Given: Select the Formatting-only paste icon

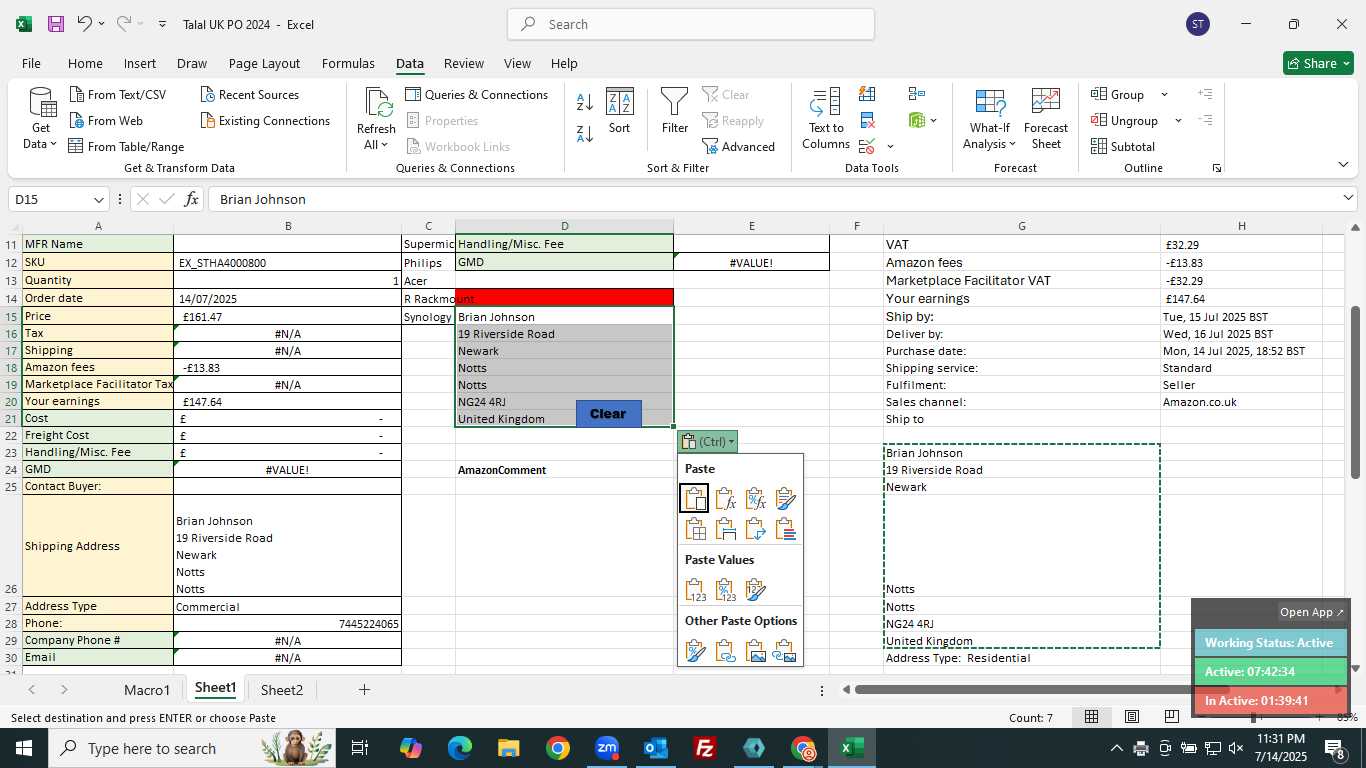Looking at the screenshot, I should (x=695, y=651).
